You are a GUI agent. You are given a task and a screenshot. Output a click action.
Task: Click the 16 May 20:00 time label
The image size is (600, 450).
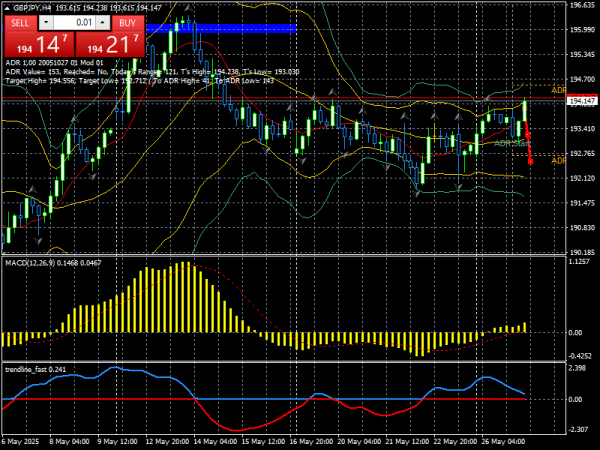pos(311,441)
